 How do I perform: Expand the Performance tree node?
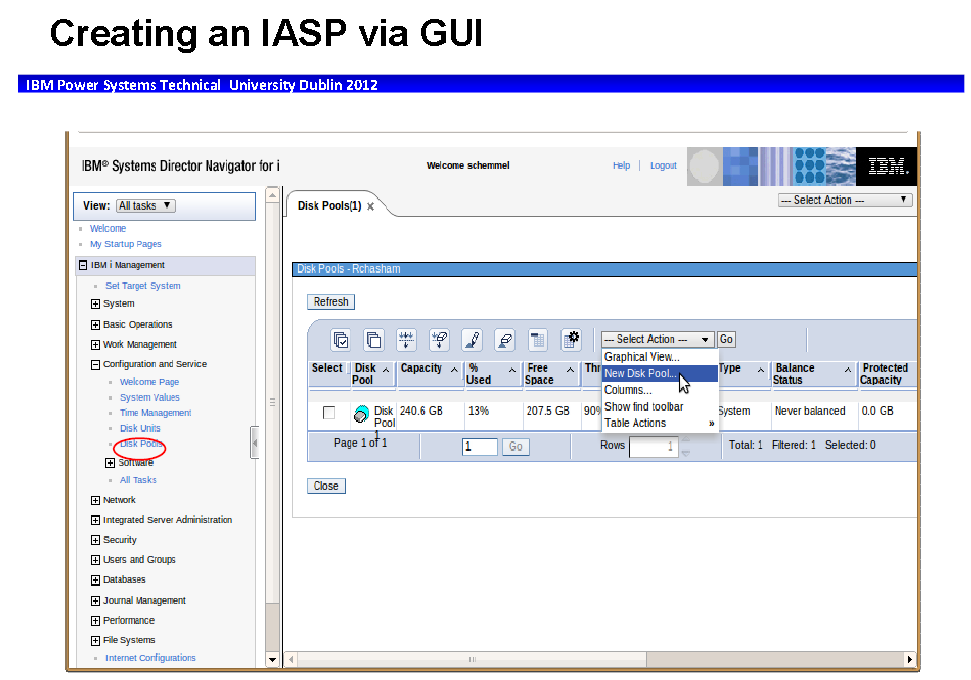tap(95, 621)
